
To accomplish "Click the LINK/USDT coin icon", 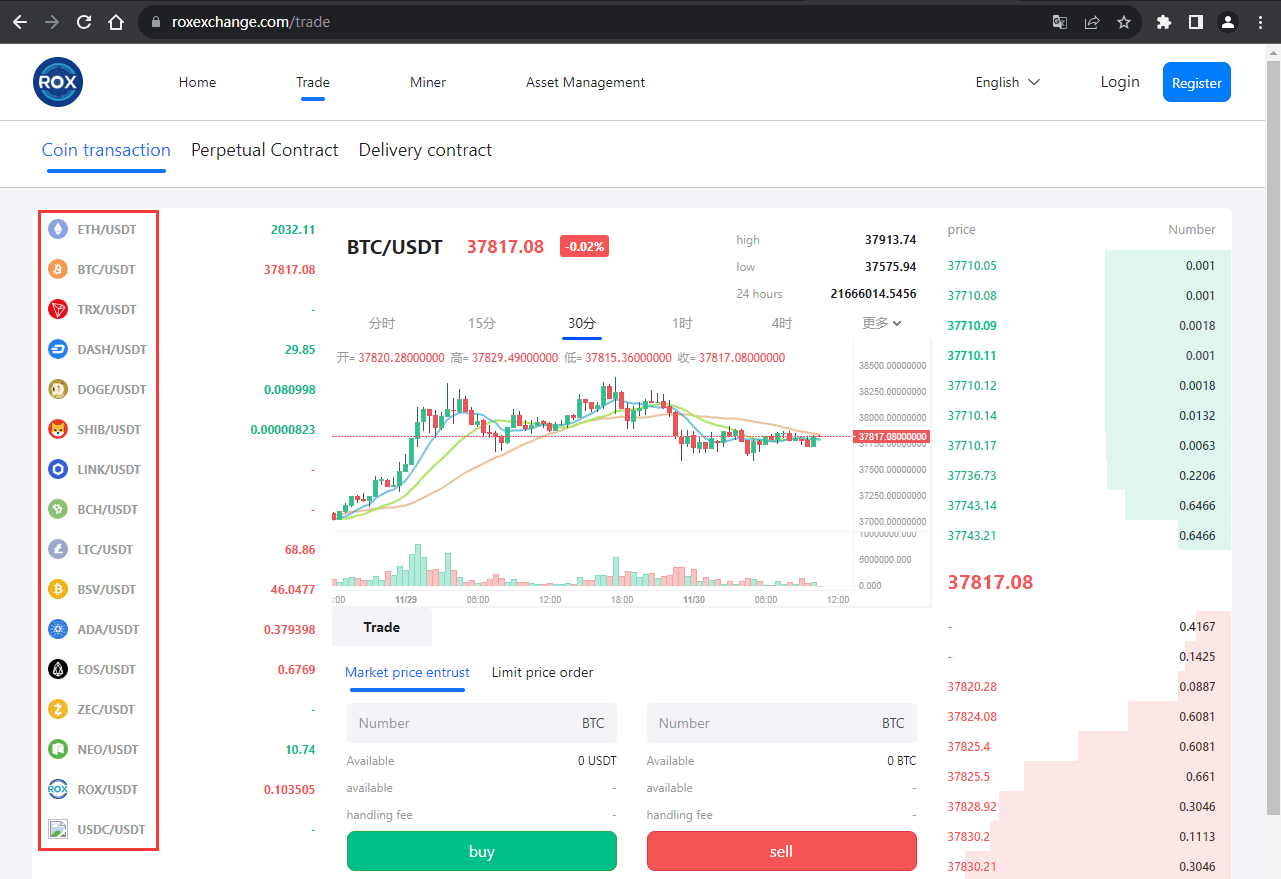I will click(x=58, y=469).
